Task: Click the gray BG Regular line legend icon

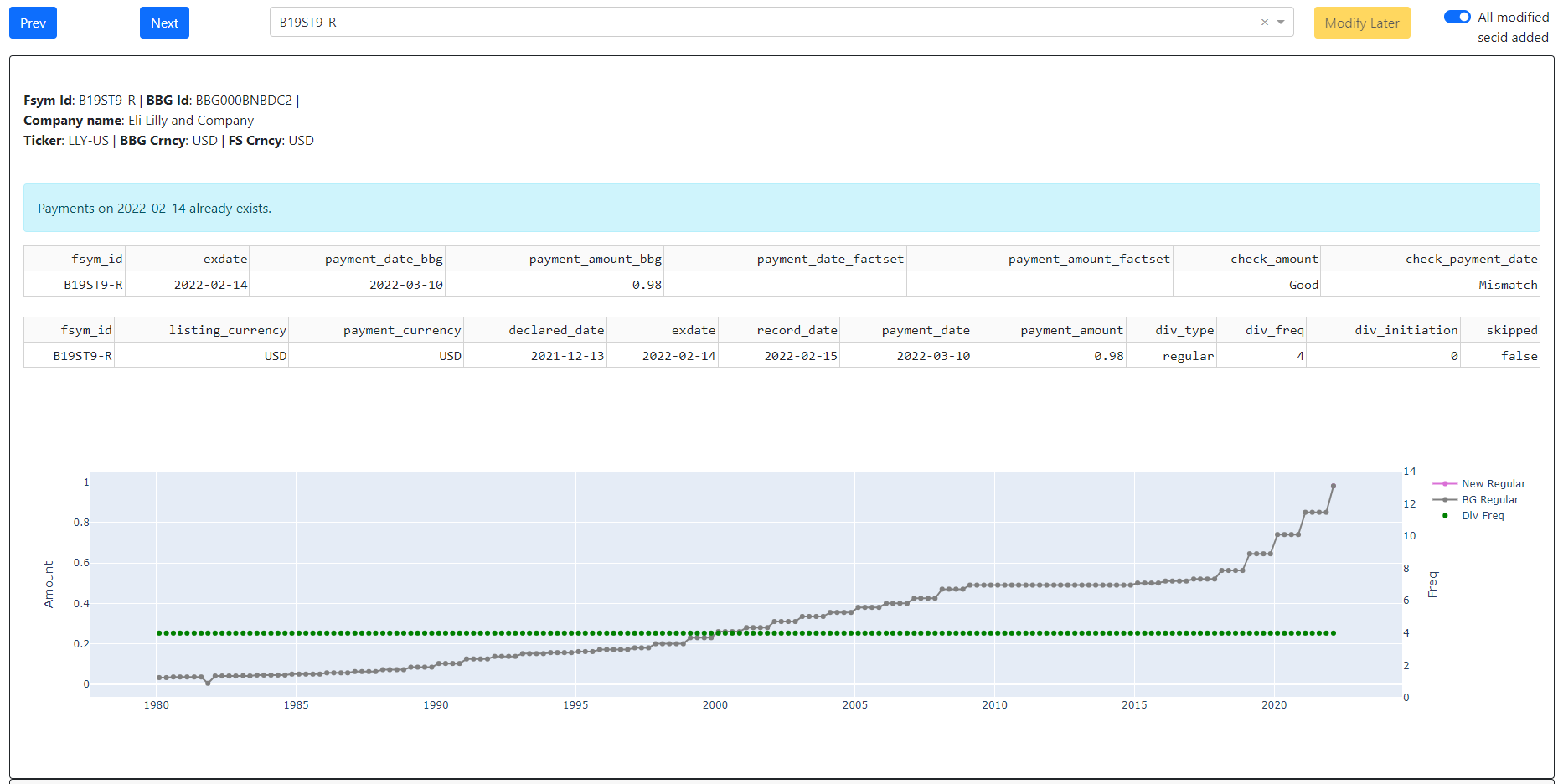Action: pos(1444,499)
